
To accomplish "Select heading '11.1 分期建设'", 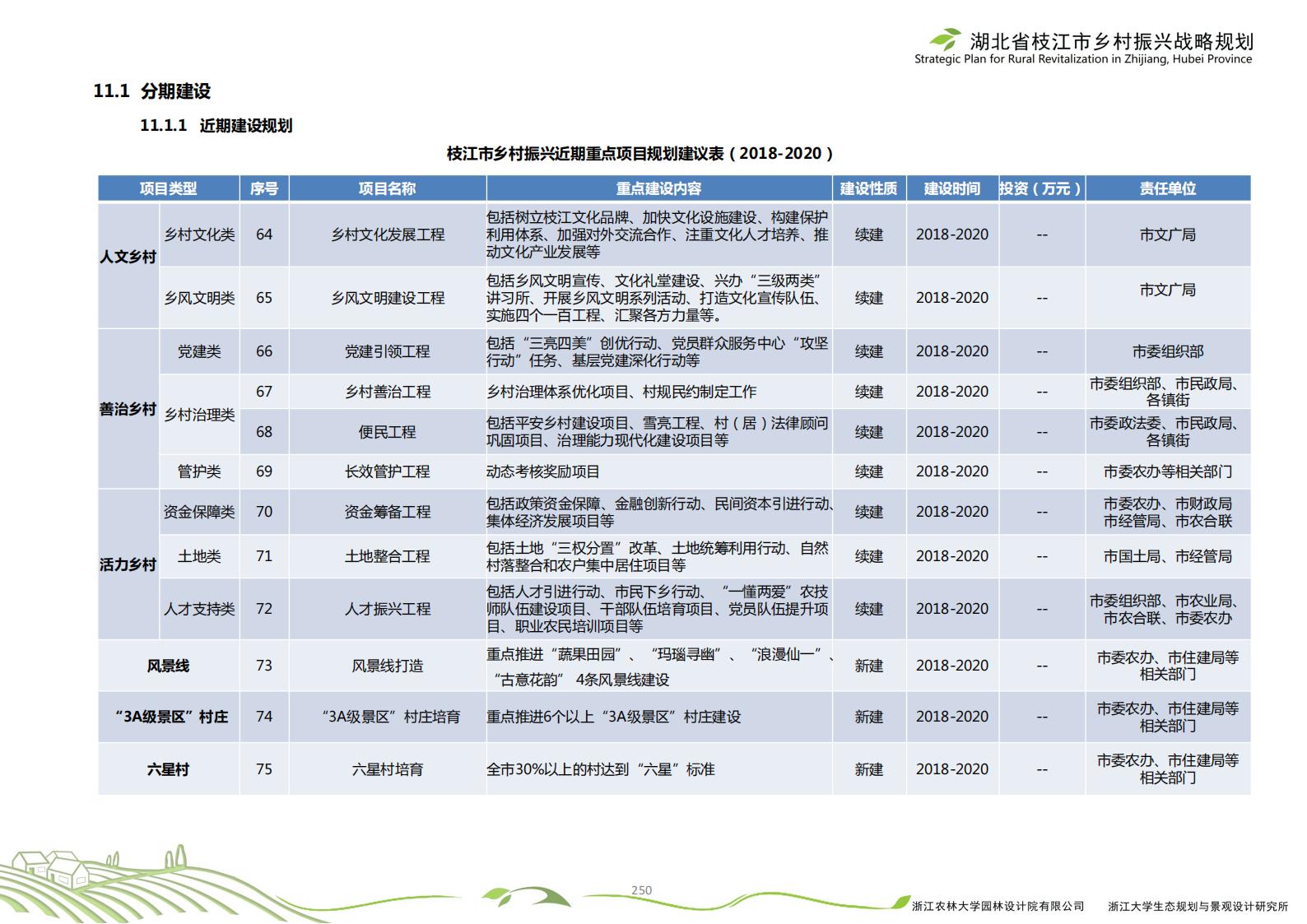I will 152,91.
